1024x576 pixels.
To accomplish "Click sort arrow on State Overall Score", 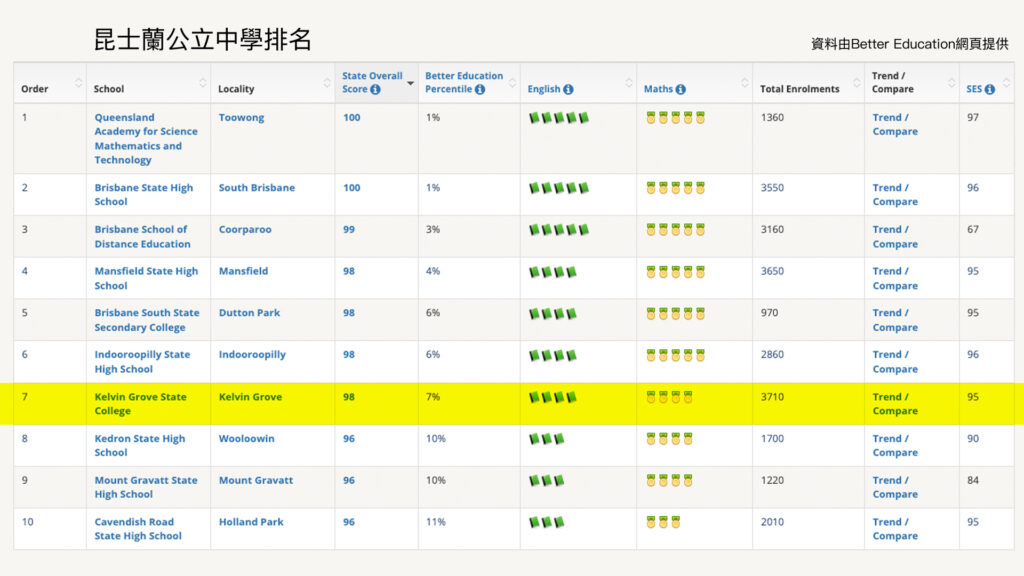I will (410, 83).
